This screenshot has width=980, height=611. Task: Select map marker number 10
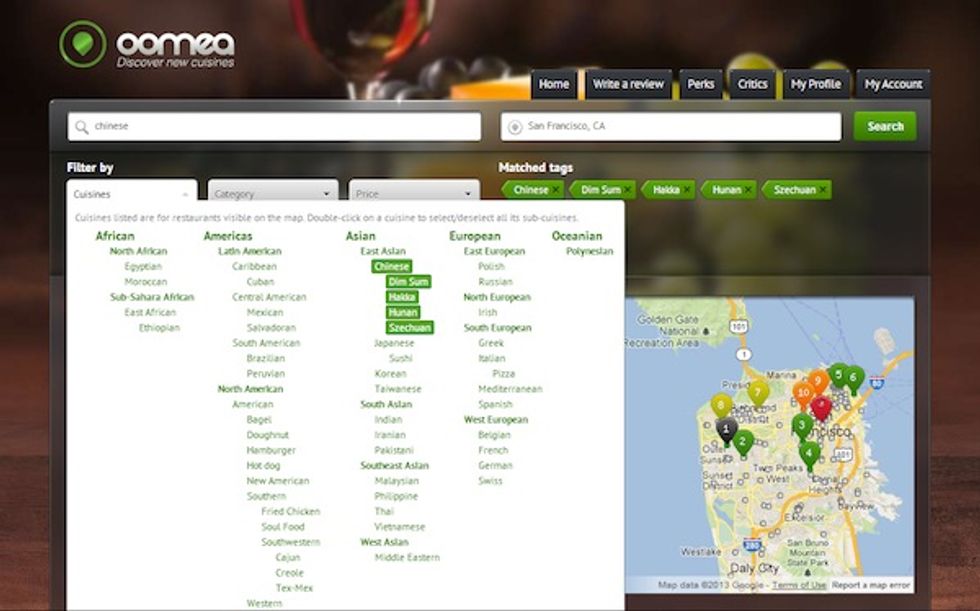pos(804,391)
